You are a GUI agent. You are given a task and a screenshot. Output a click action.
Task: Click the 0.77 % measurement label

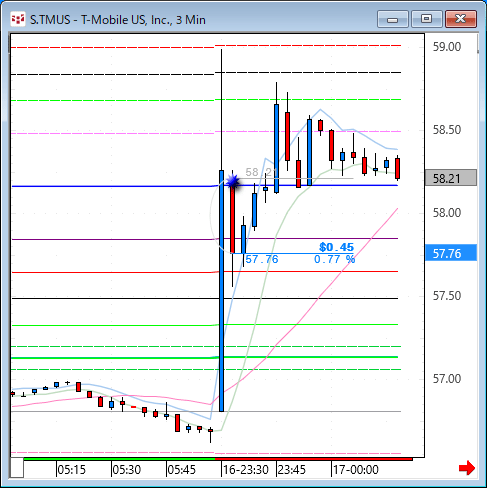pyautogui.click(x=334, y=259)
